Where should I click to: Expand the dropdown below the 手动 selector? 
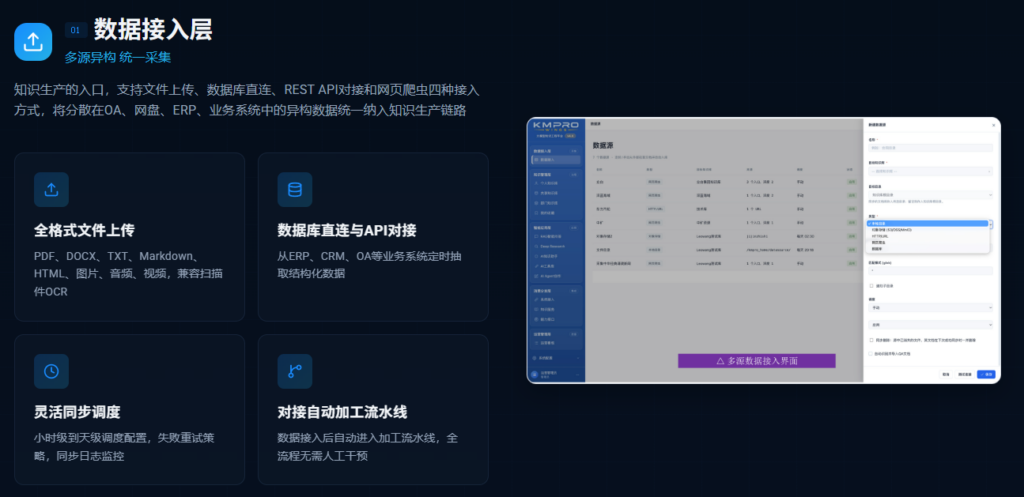tap(931, 325)
